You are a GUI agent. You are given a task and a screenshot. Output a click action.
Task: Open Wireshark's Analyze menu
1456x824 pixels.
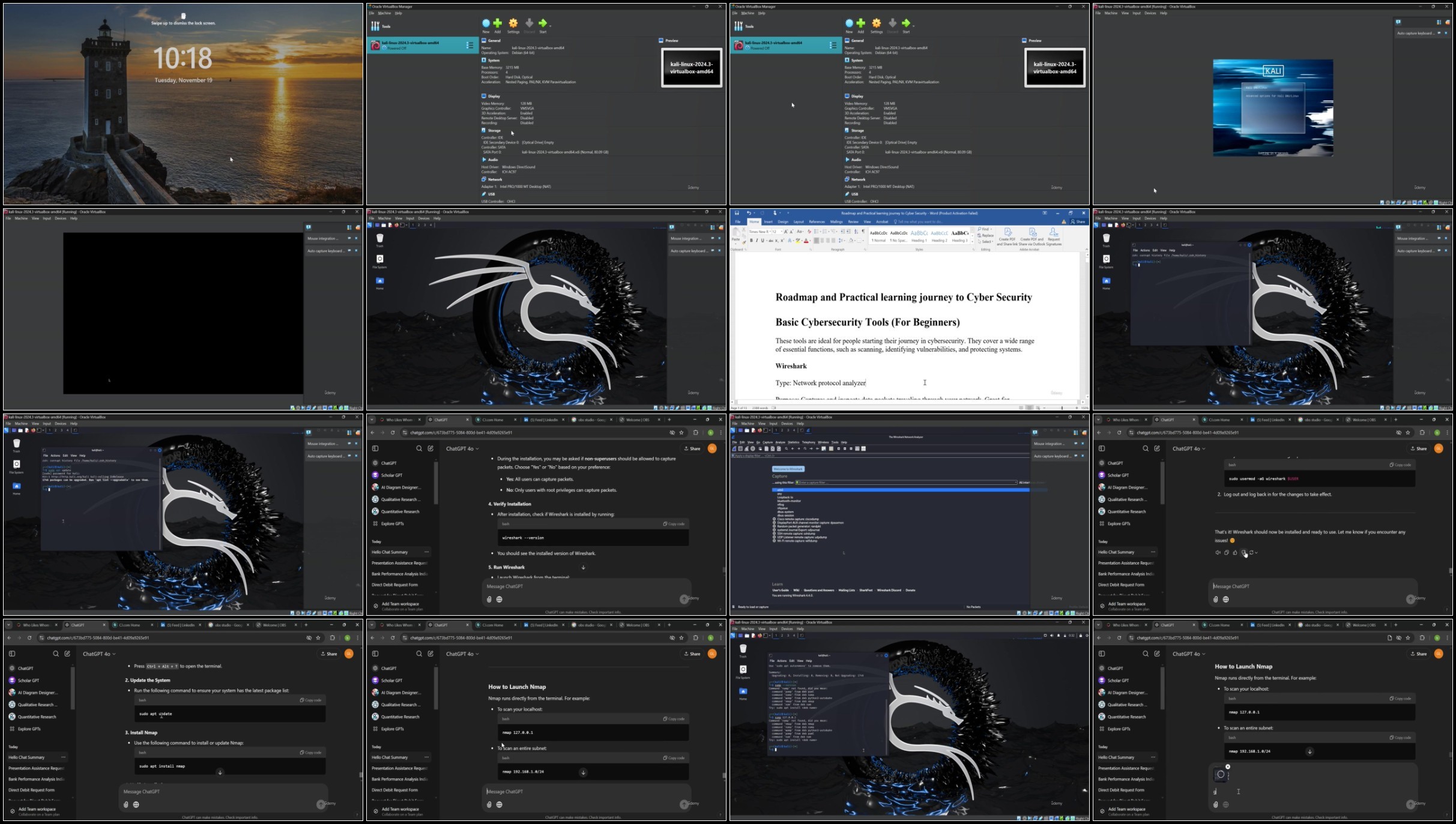(x=781, y=442)
